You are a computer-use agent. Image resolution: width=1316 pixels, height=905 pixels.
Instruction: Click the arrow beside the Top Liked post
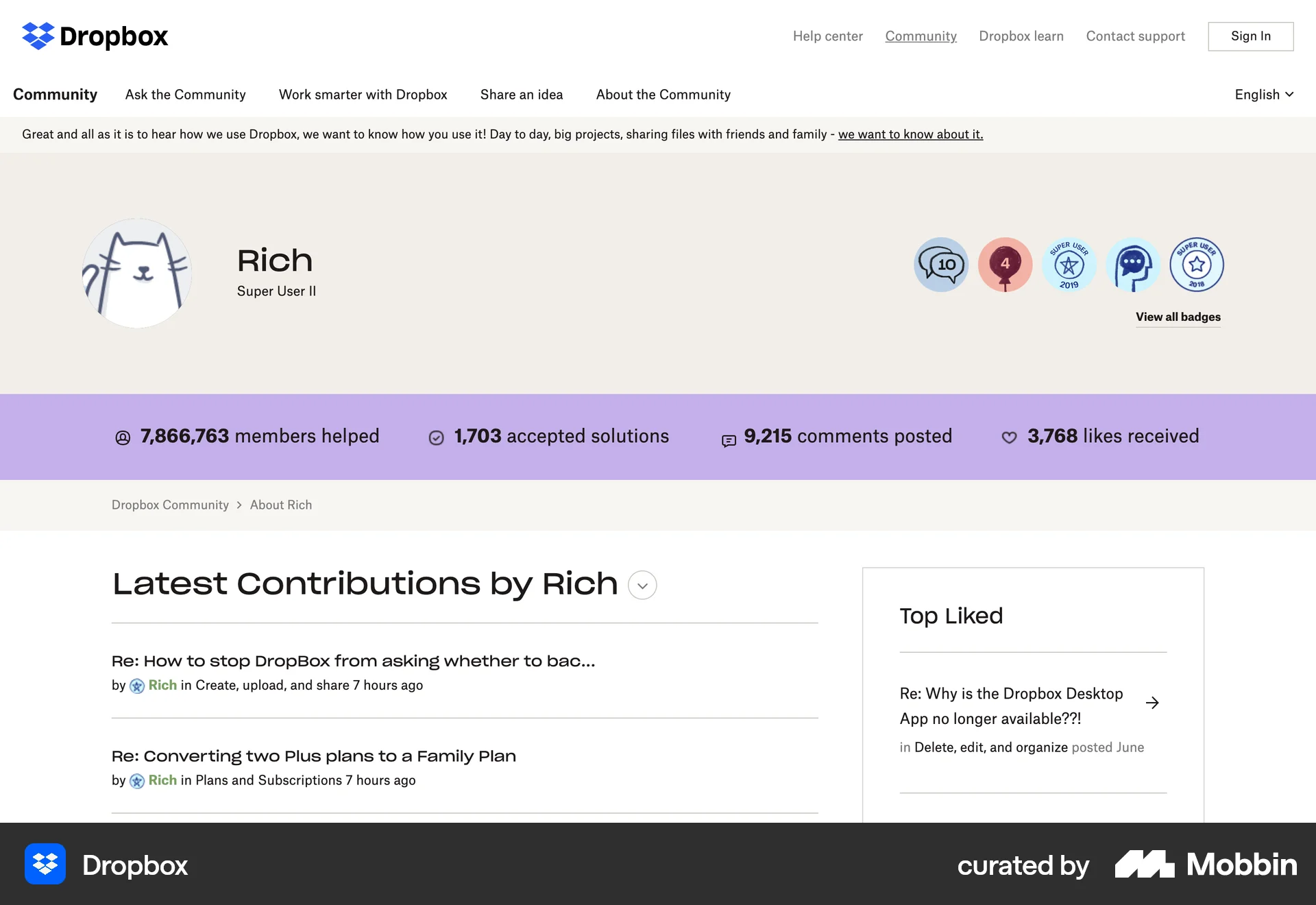pos(1152,703)
